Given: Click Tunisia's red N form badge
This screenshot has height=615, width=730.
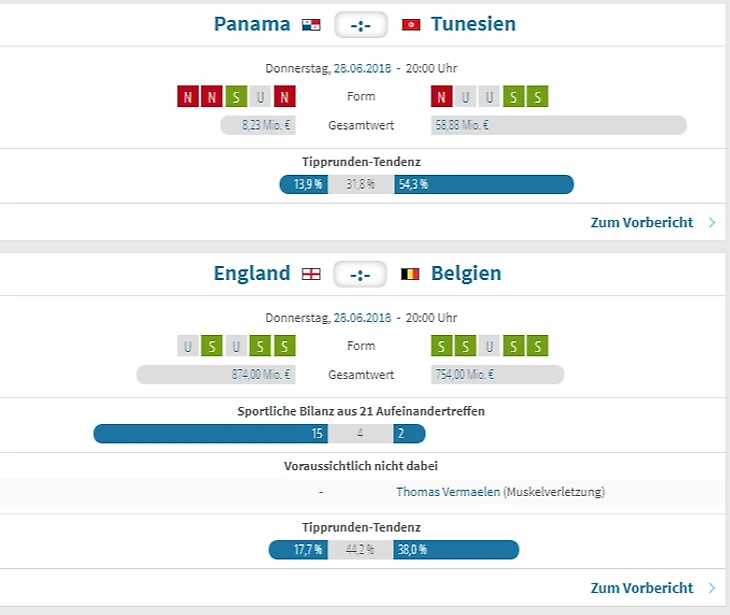Looking at the screenshot, I should pos(440,97).
